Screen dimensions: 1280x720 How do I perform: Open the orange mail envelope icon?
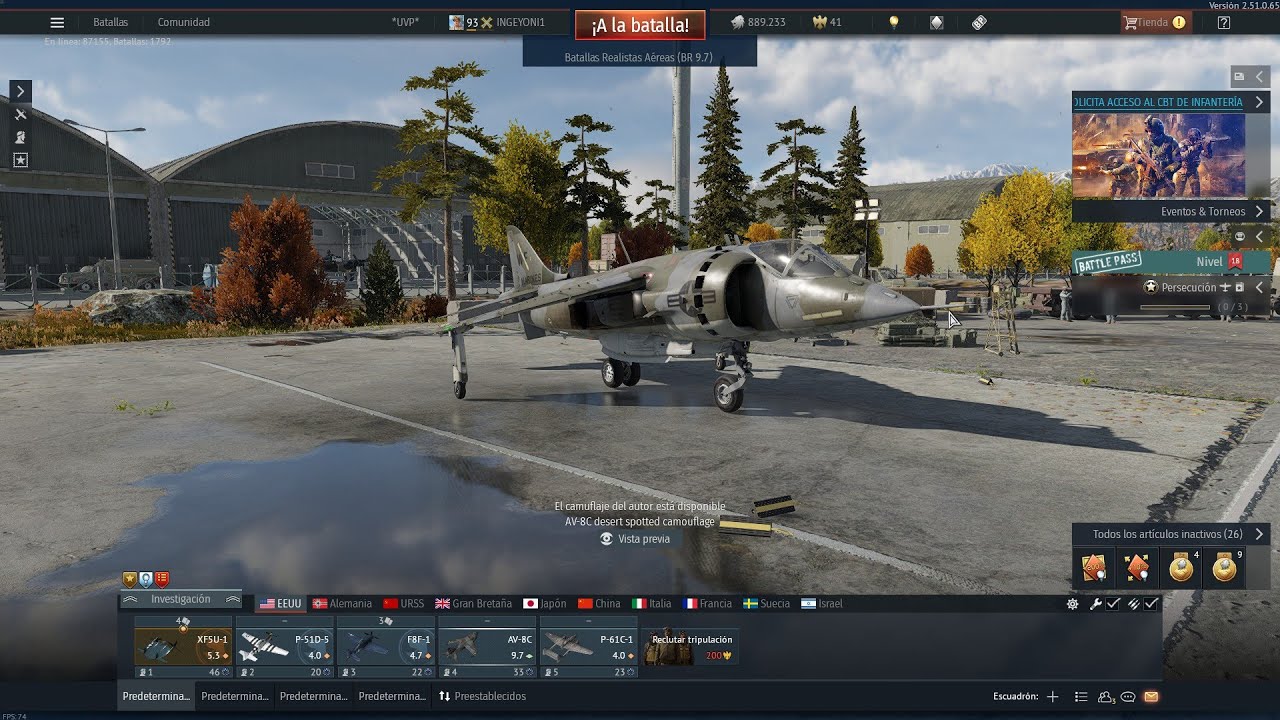pyautogui.click(x=1151, y=697)
